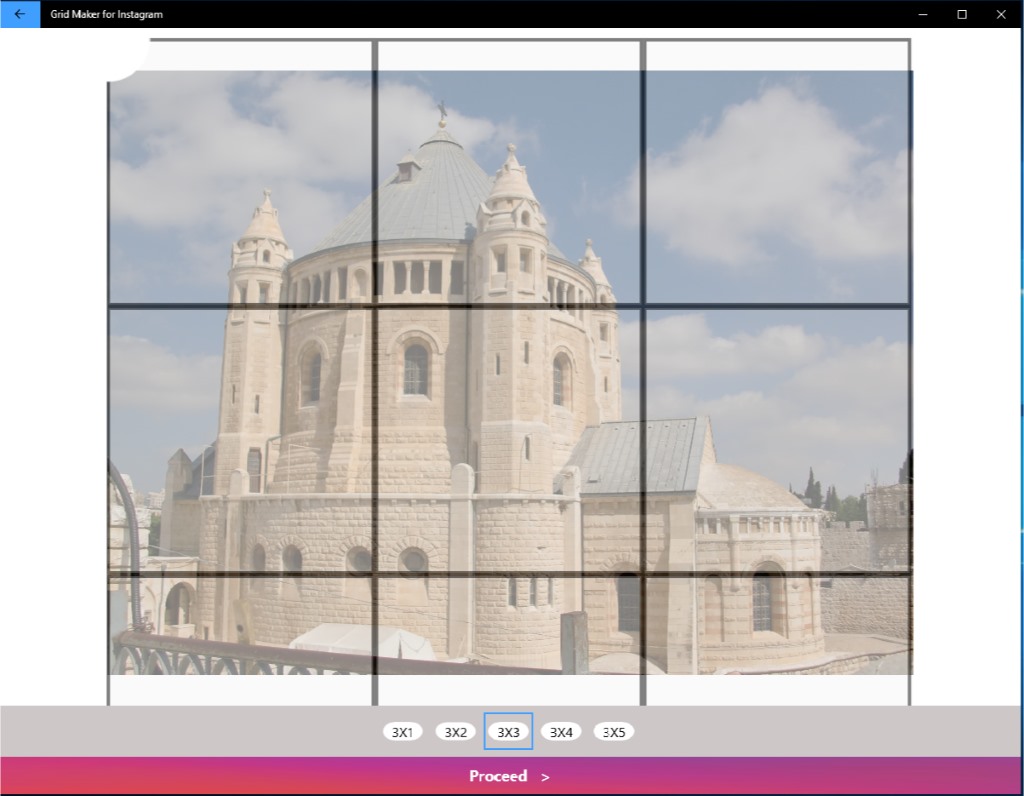This screenshot has height=796, width=1024.
Task: Click the top-right grid cell of sky
Action: pos(777,172)
